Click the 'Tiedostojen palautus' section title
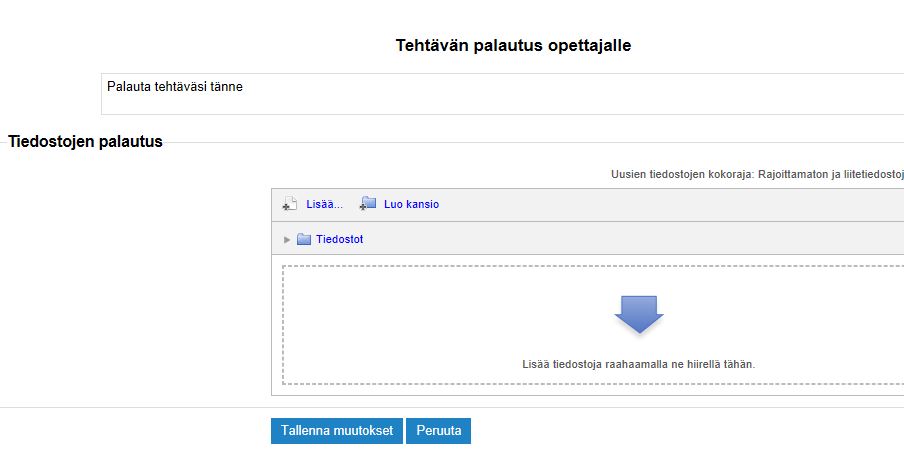The image size is (904, 458). (85, 142)
